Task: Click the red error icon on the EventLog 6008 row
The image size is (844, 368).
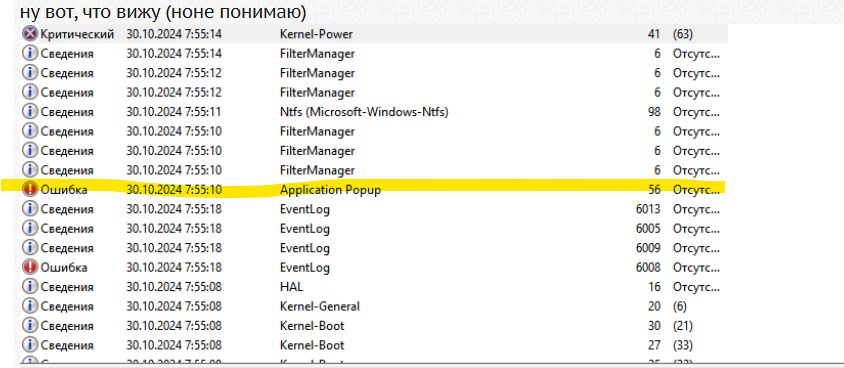Action: pos(30,267)
